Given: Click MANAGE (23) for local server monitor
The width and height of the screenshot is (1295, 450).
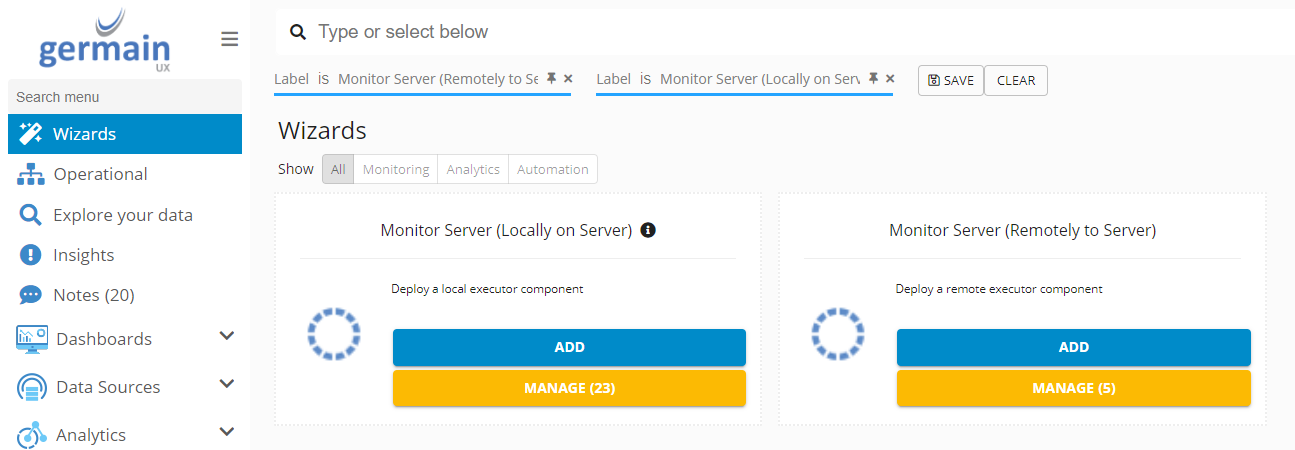Looking at the screenshot, I should pyautogui.click(x=569, y=388).
